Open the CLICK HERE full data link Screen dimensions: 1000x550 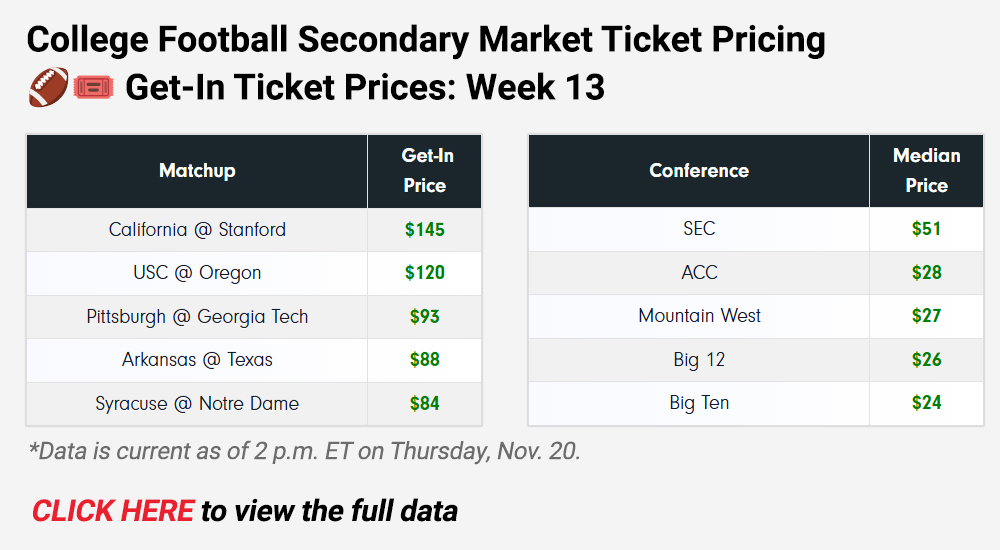[x=112, y=511]
